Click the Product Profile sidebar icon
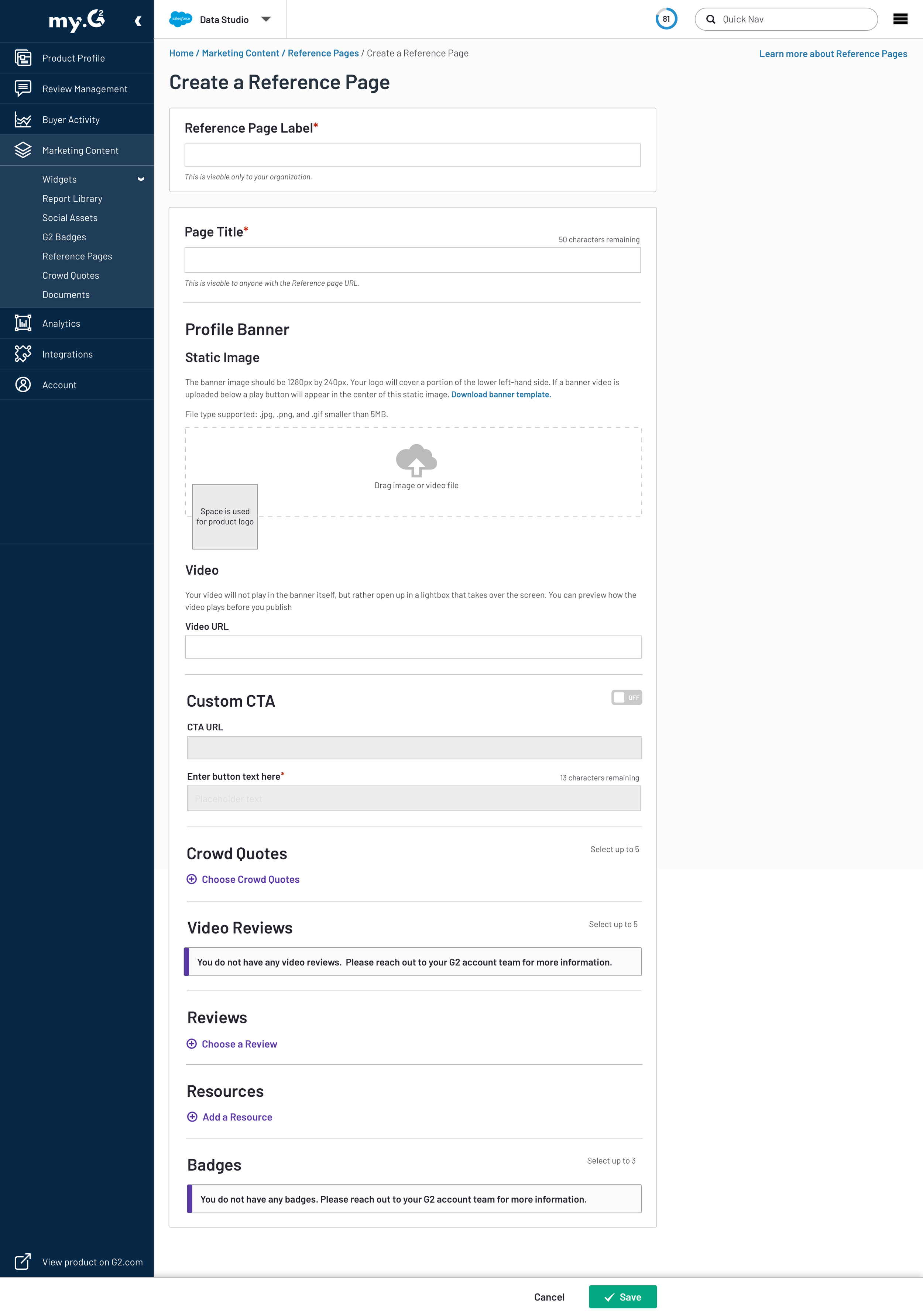Viewport: 923px width, 1316px height. pos(23,58)
